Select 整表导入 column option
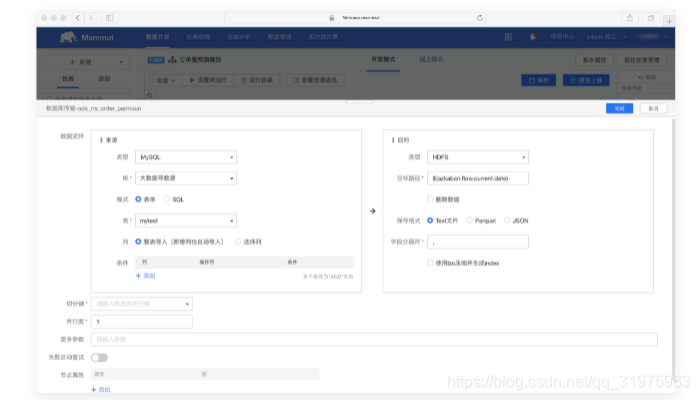This screenshot has height=400, width=700. click(138, 242)
